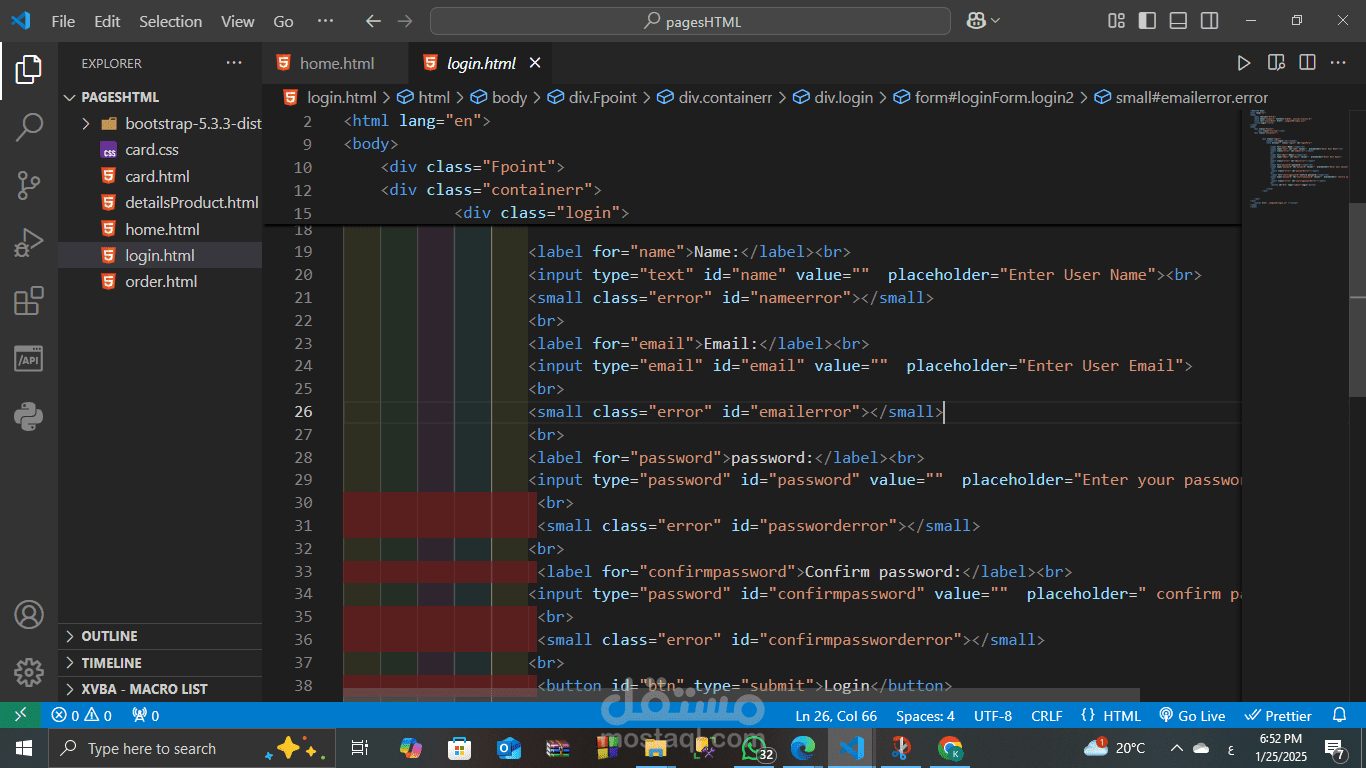Open the Source Control view

29,185
